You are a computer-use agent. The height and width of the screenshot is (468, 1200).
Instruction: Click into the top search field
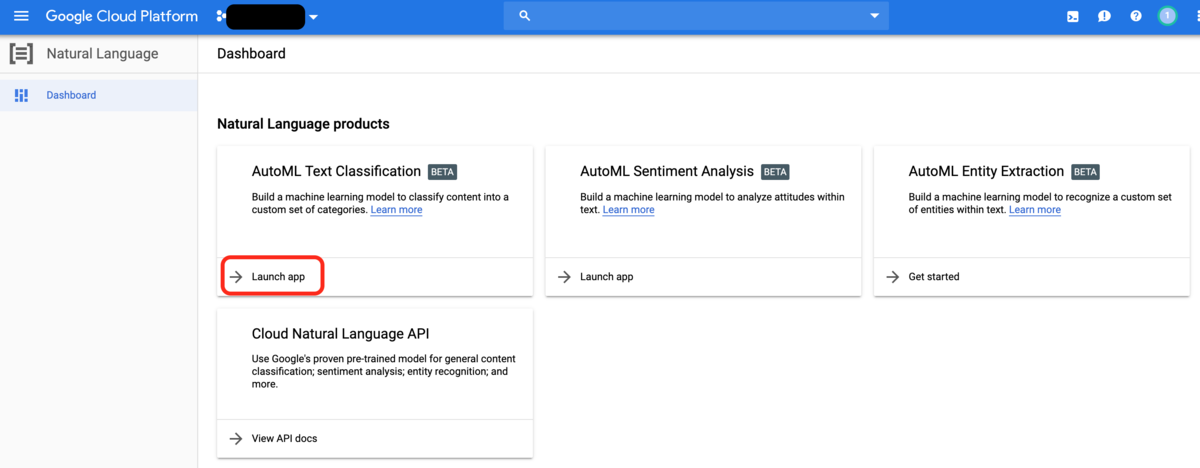click(700, 16)
